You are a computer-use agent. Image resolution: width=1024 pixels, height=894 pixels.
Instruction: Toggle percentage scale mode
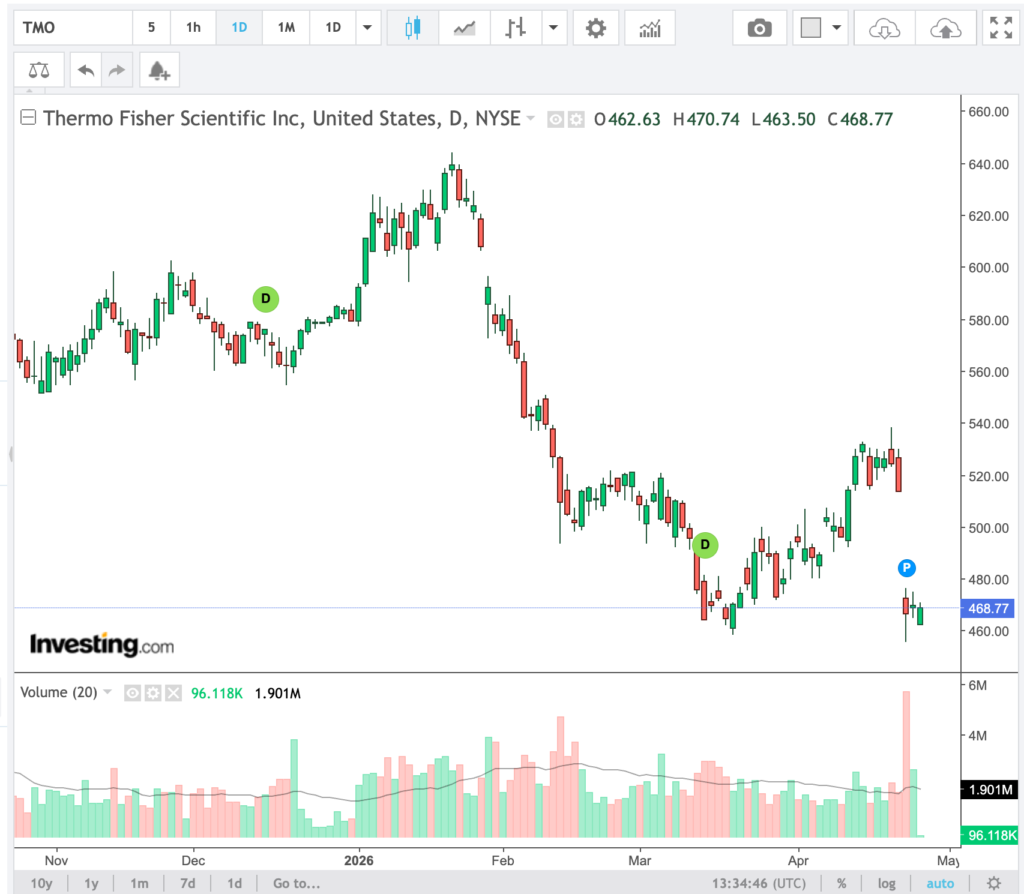point(842,883)
